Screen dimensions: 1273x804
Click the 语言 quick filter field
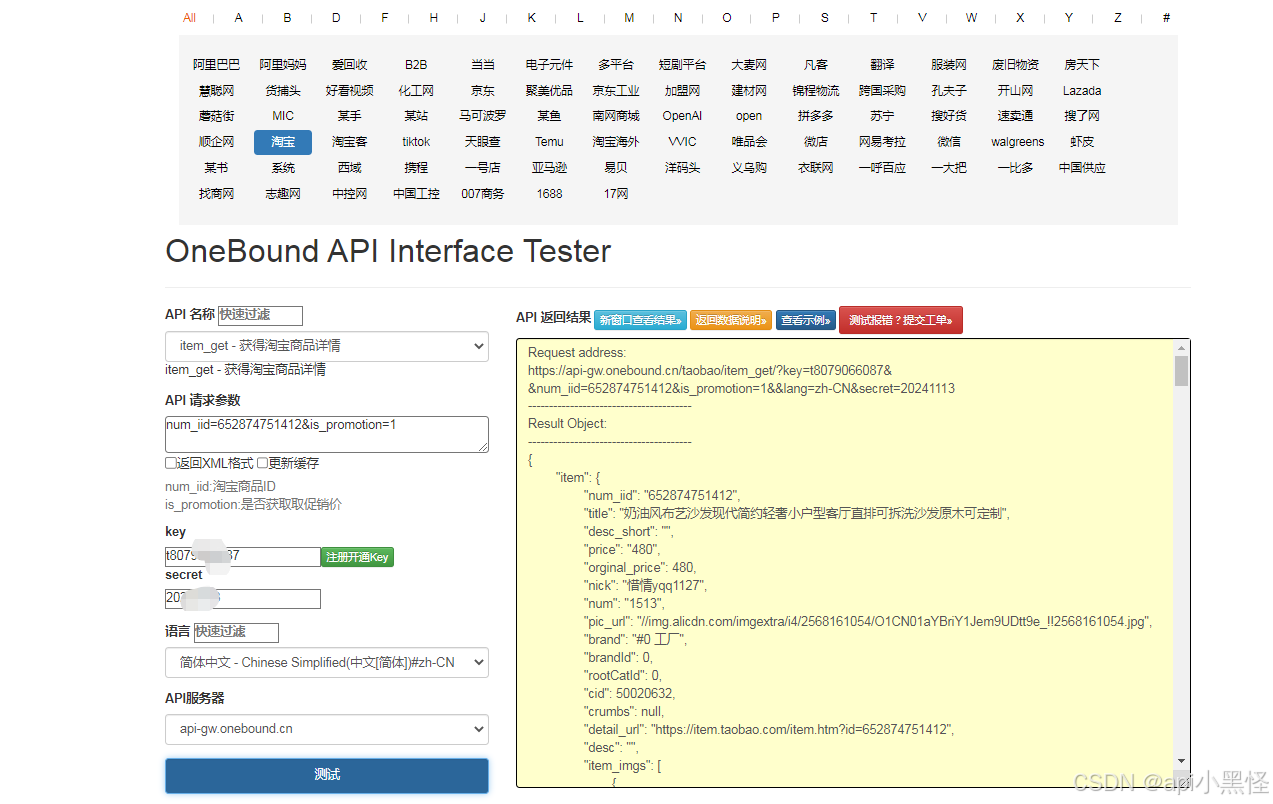[236, 632]
